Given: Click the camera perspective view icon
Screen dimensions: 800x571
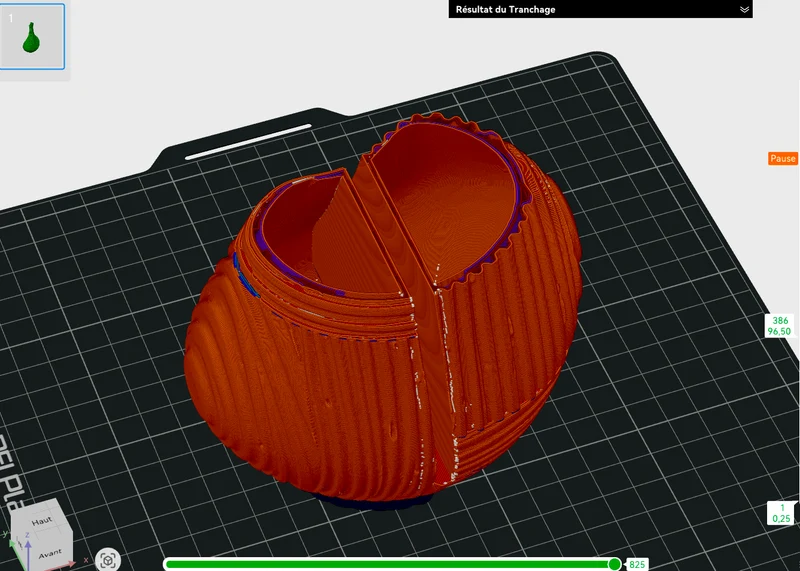Looking at the screenshot, I should coord(108,560).
